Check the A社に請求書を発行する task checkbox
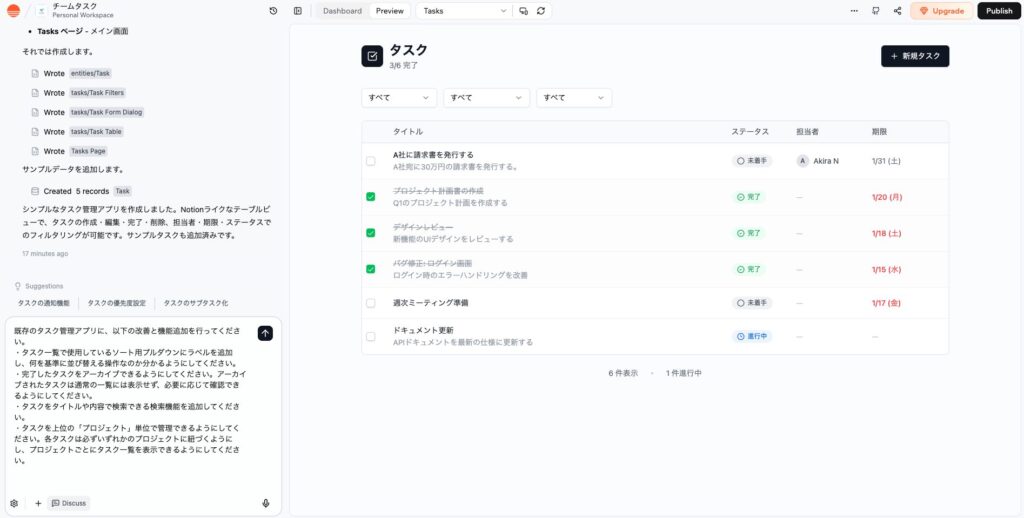 371,161
